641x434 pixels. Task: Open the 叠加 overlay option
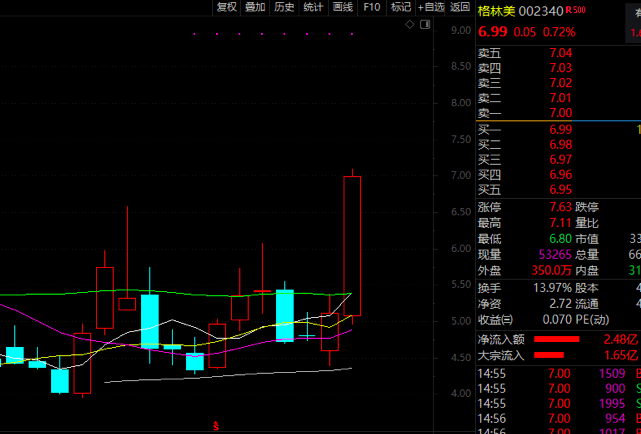(x=255, y=7)
